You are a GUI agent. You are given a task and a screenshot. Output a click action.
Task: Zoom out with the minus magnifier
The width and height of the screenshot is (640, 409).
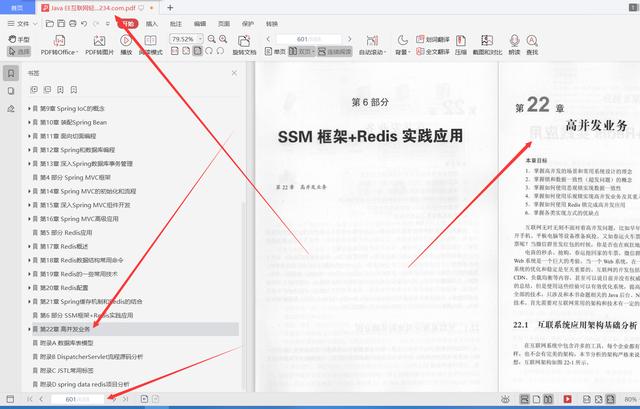pyautogui.click(x=211, y=39)
